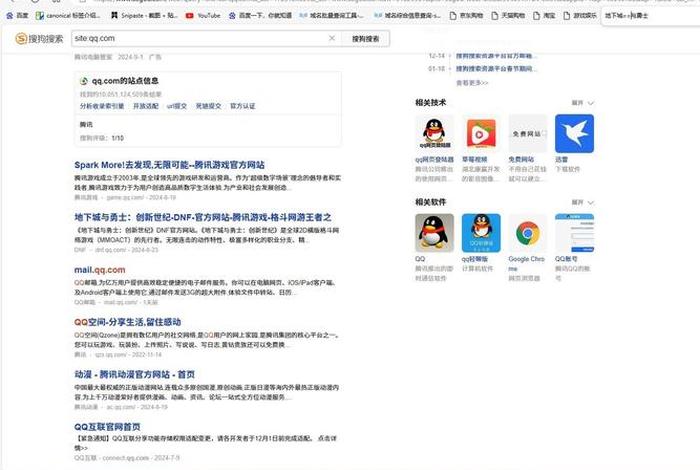Click the qq网页登陆器 text label
The width and height of the screenshot is (700, 470).
point(434,159)
